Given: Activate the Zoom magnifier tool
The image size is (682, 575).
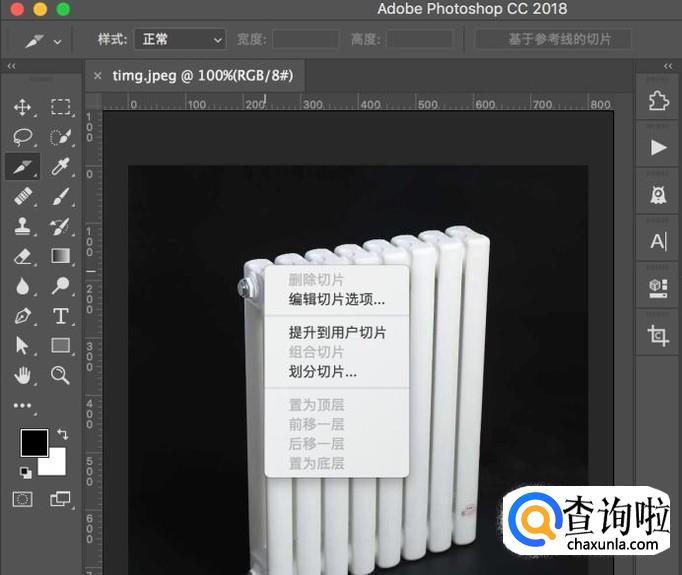Looking at the screenshot, I should coord(60,376).
